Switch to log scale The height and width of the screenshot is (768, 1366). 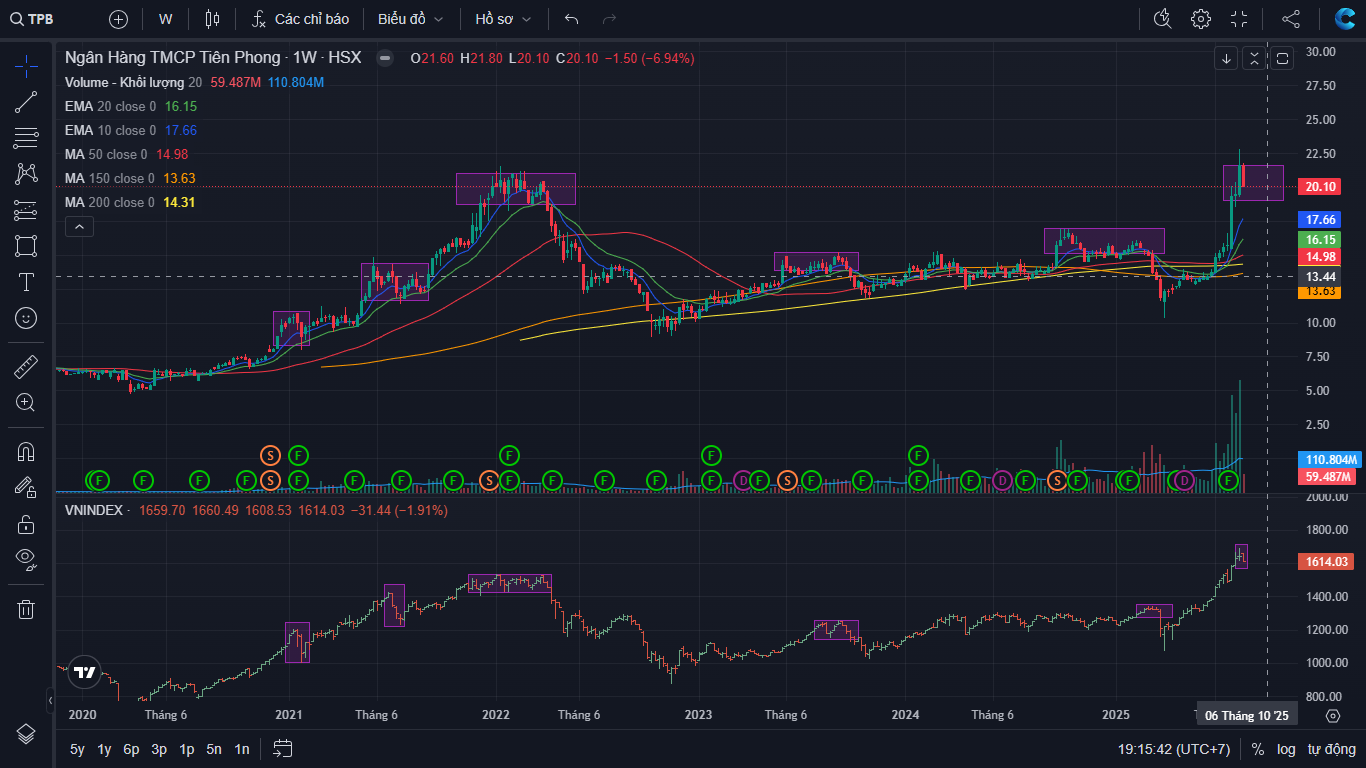(x=1286, y=749)
